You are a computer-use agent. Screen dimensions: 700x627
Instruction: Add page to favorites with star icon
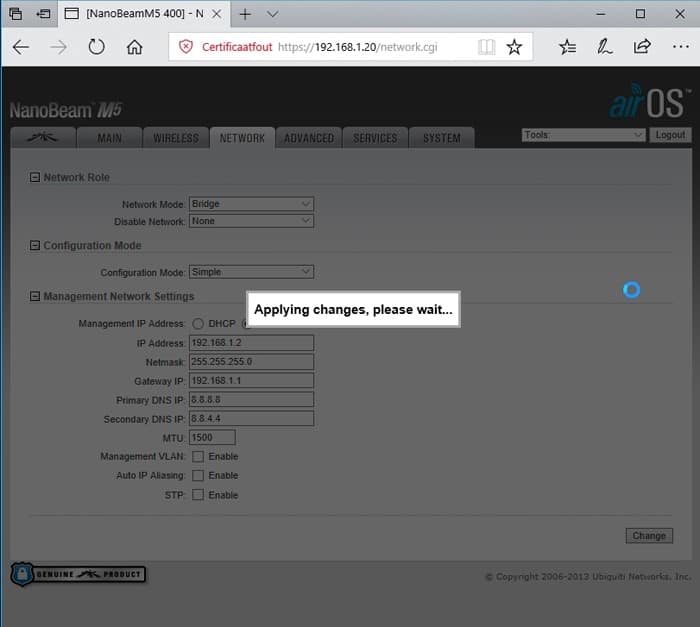(514, 46)
